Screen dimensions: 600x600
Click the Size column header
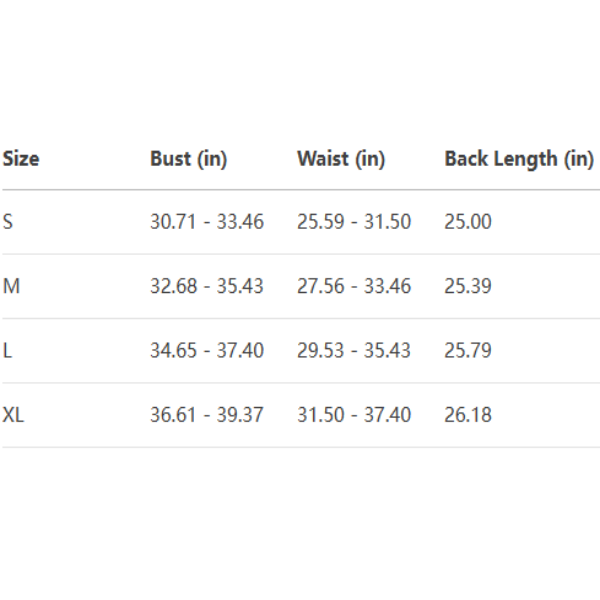pos(21,158)
